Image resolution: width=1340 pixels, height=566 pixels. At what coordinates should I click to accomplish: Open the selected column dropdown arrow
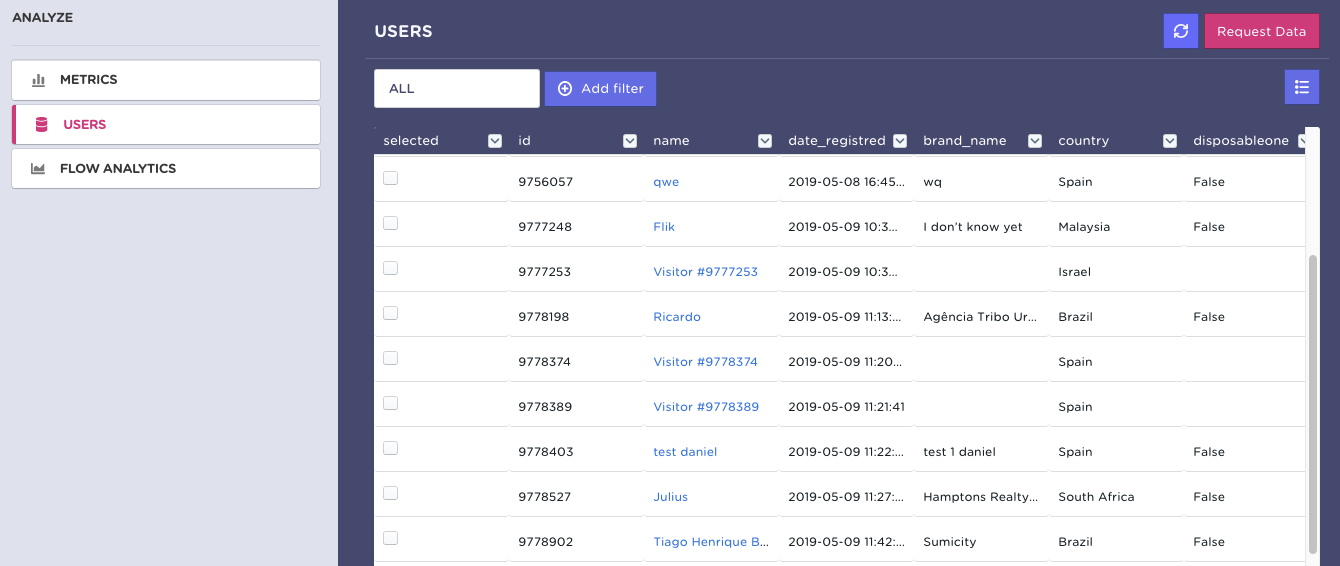495,141
